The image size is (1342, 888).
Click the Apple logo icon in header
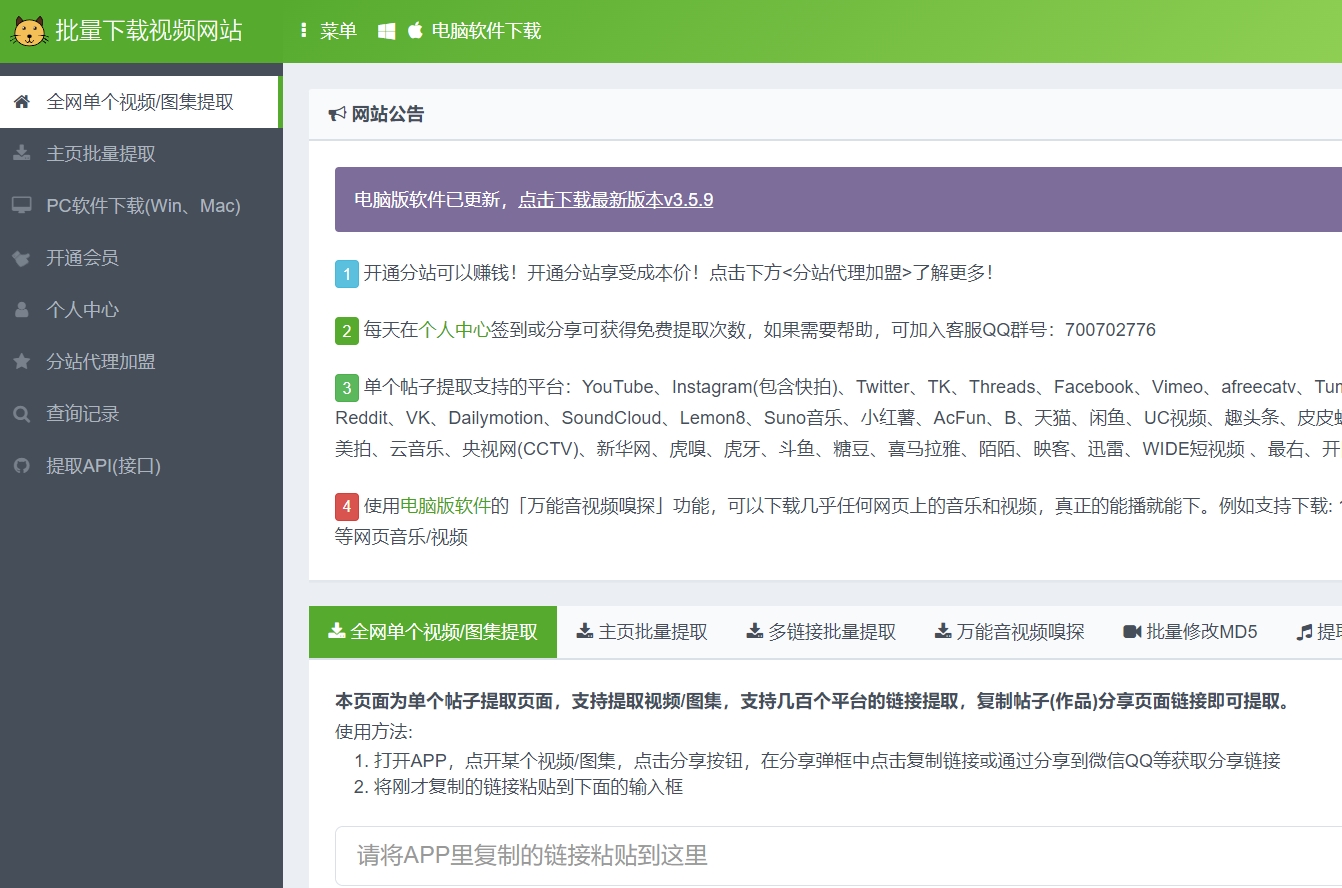pyautogui.click(x=415, y=31)
